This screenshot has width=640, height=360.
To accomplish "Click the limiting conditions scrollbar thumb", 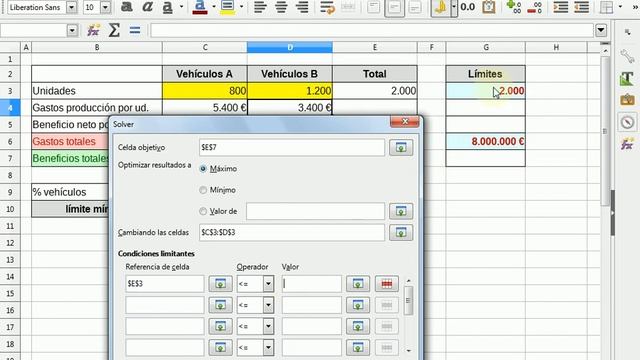I will 408,301.
